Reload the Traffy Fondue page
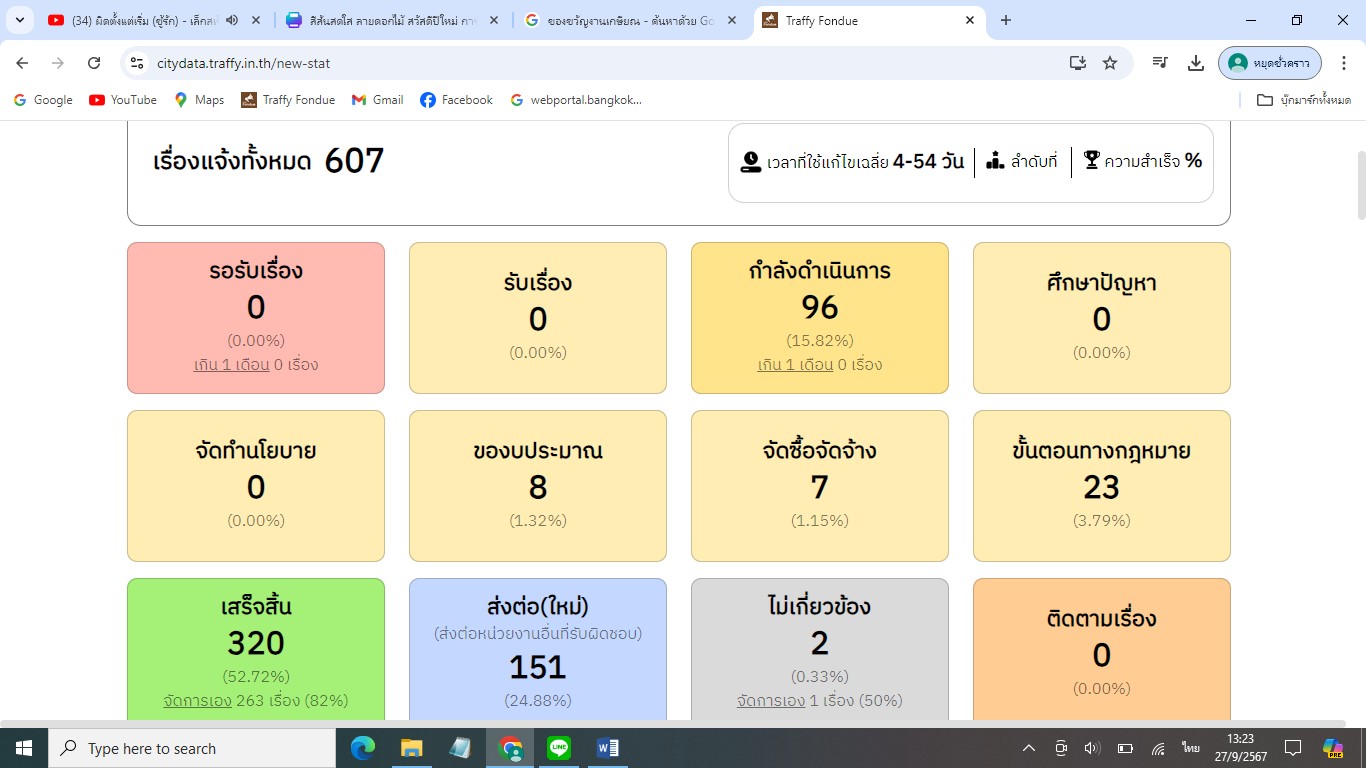Image resolution: width=1366 pixels, height=768 pixels. [x=94, y=63]
